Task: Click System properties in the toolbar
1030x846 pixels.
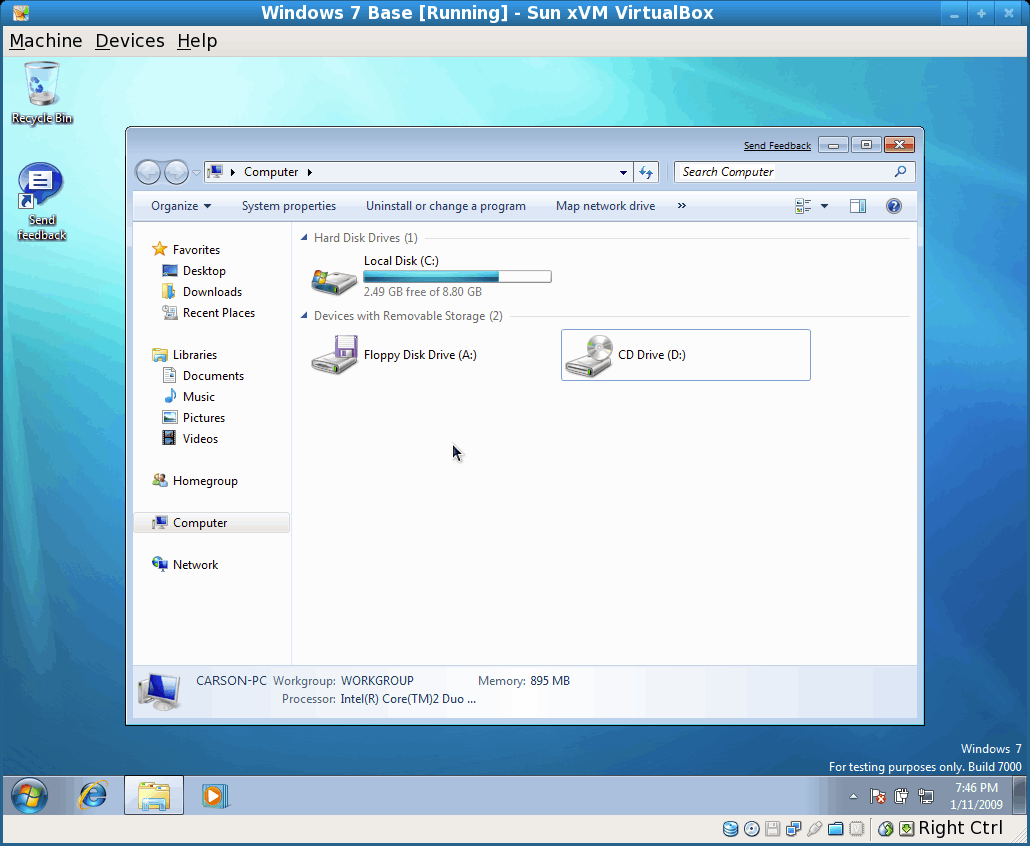Action: point(288,206)
